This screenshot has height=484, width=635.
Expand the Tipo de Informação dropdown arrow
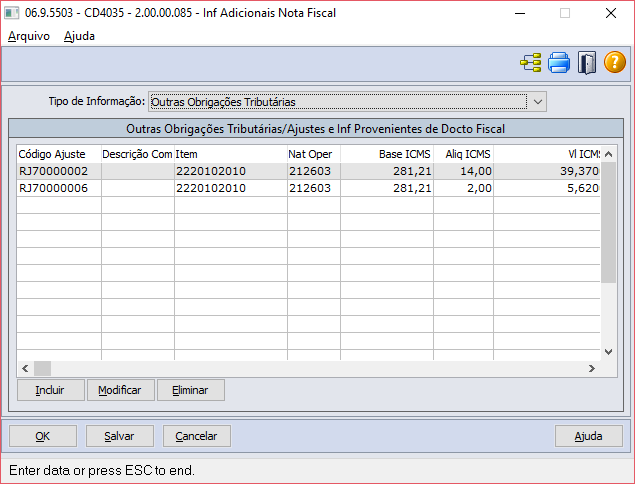tap(537, 102)
